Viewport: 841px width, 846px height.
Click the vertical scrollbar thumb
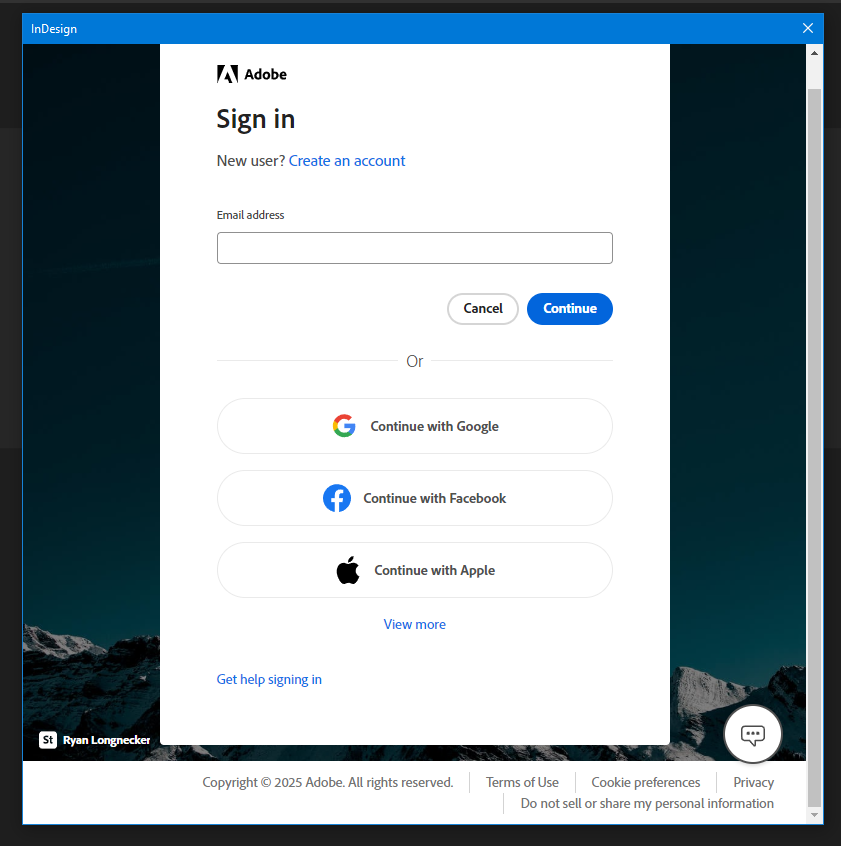tap(814, 447)
